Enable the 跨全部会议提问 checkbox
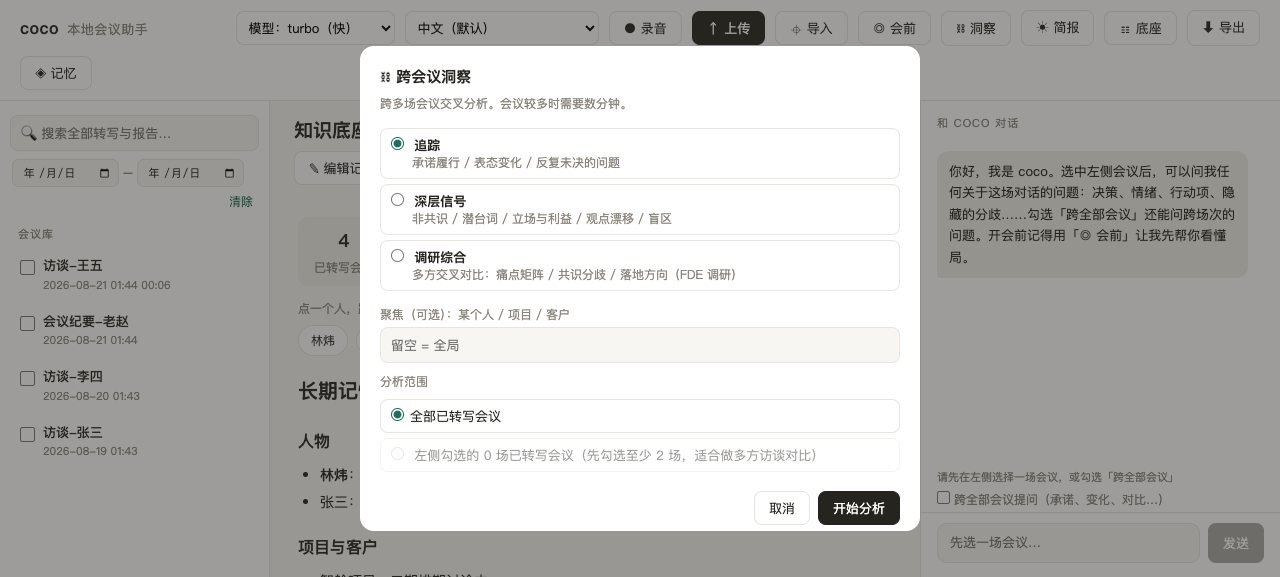Screen dimensions: 1280x577 tap(943, 498)
